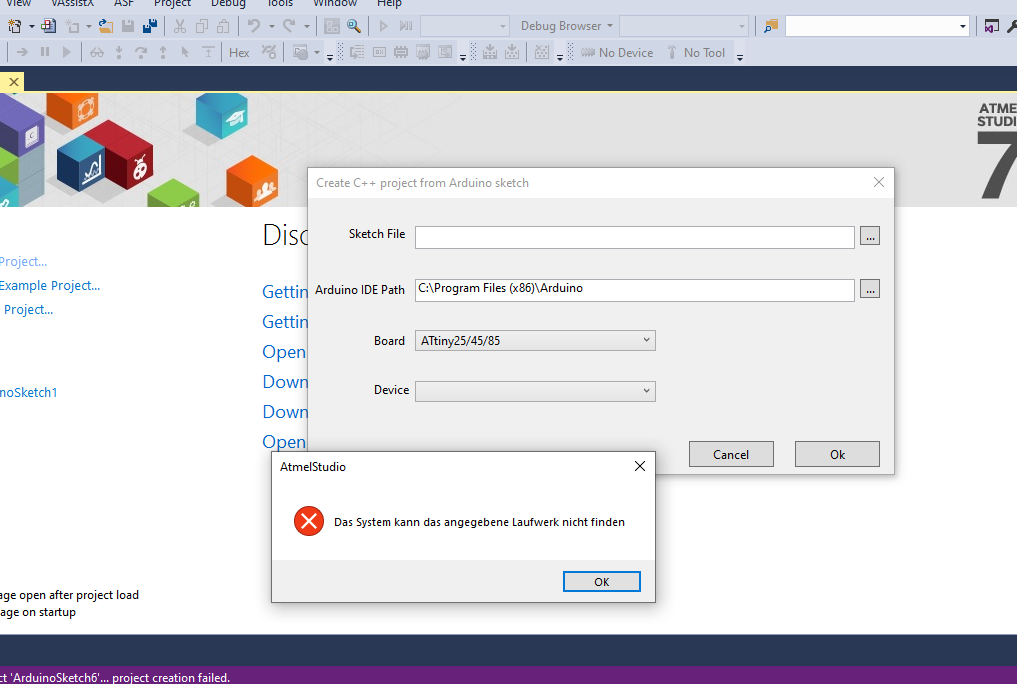Click the Hex display toggle
This screenshot has height=684, width=1017.
click(x=239, y=53)
